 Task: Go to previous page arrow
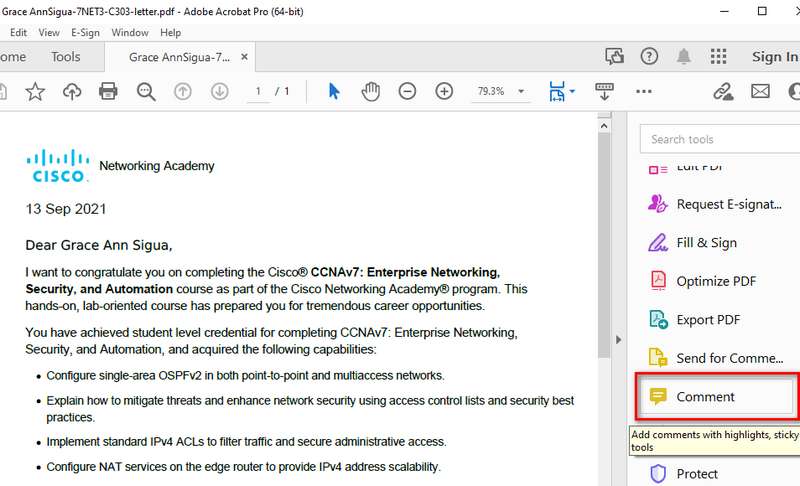pyautogui.click(x=183, y=91)
